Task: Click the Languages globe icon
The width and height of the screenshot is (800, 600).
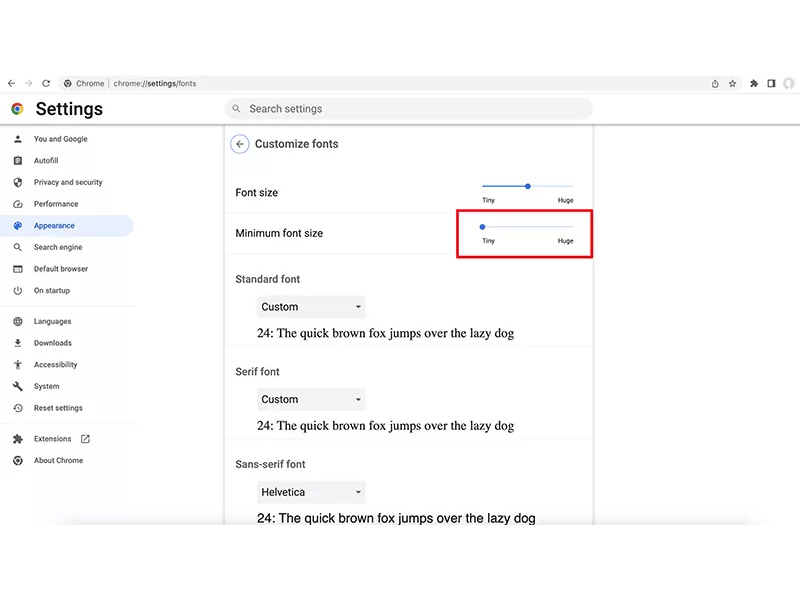Action: [x=18, y=321]
